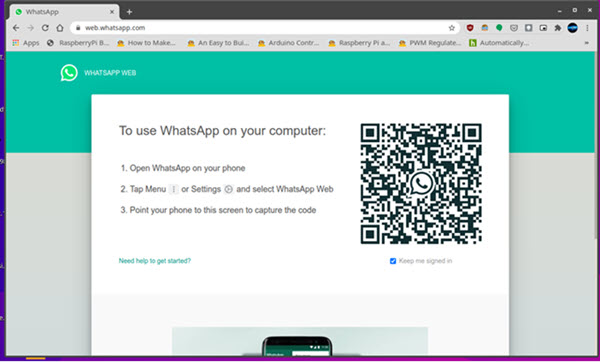Click the WhatsApp logo in header
This screenshot has height=362, width=600.
(69, 73)
